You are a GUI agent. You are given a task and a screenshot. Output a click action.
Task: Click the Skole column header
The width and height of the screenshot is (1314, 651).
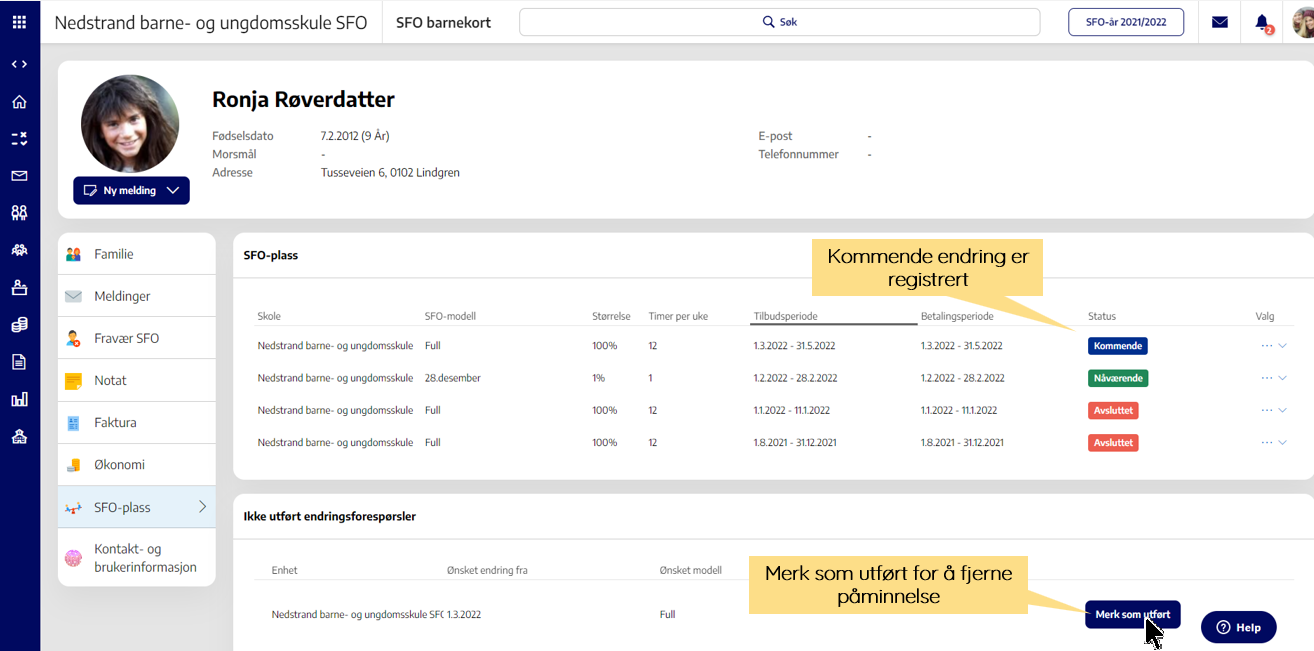click(x=269, y=316)
